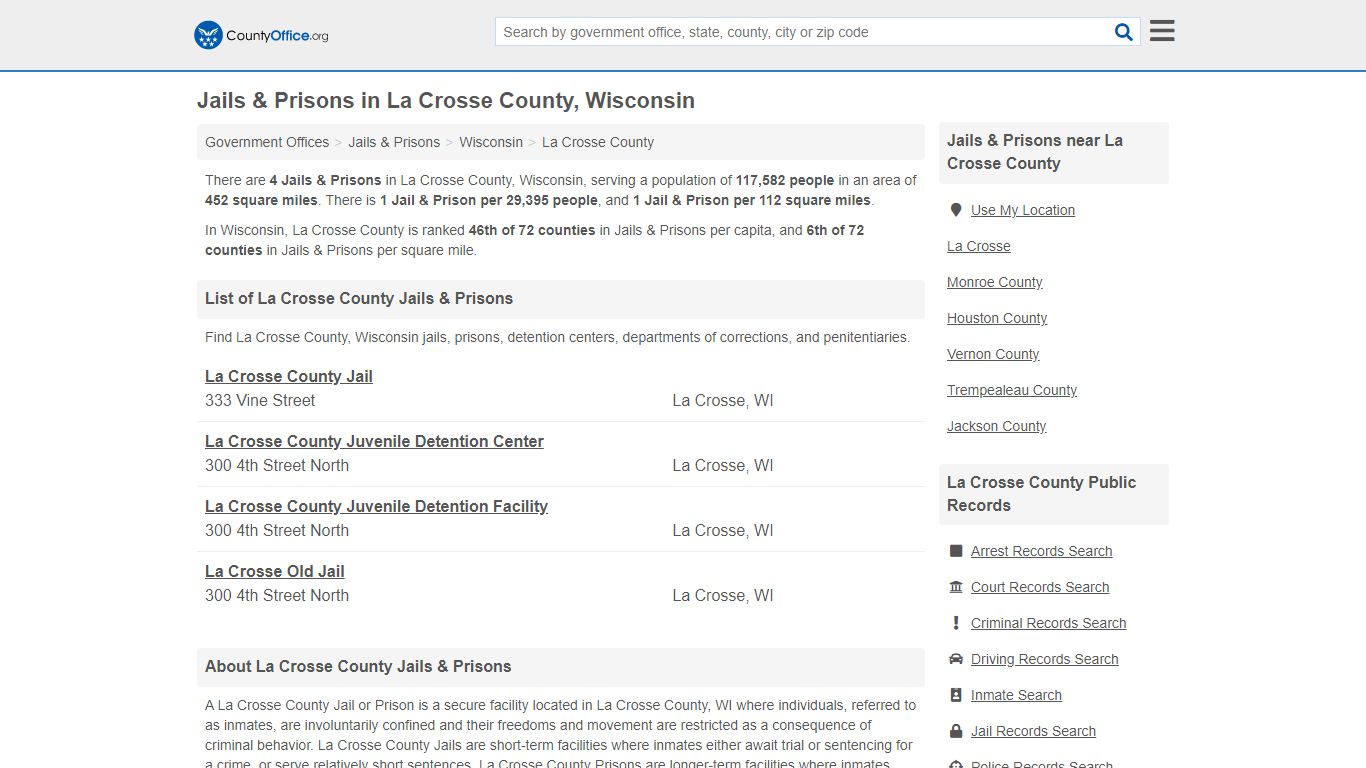This screenshot has height=768, width=1366.
Task: Click 'List of La Crosse County Jails & Prisons' heading
Action: 359,298
